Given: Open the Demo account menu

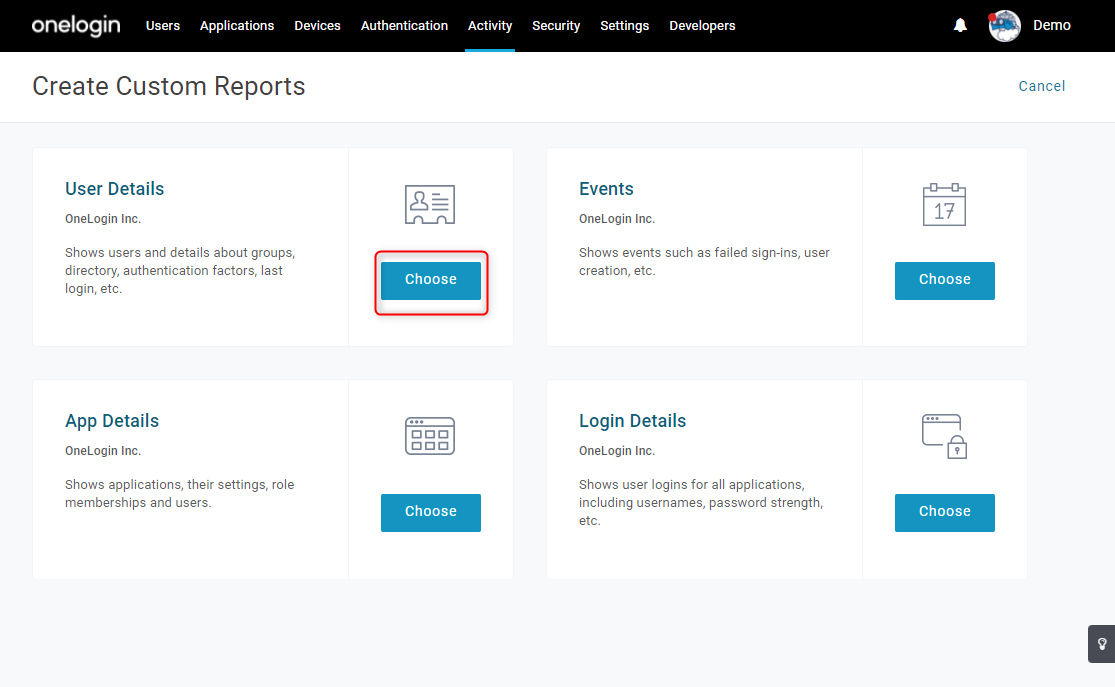Looking at the screenshot, I should point(1052,26).
